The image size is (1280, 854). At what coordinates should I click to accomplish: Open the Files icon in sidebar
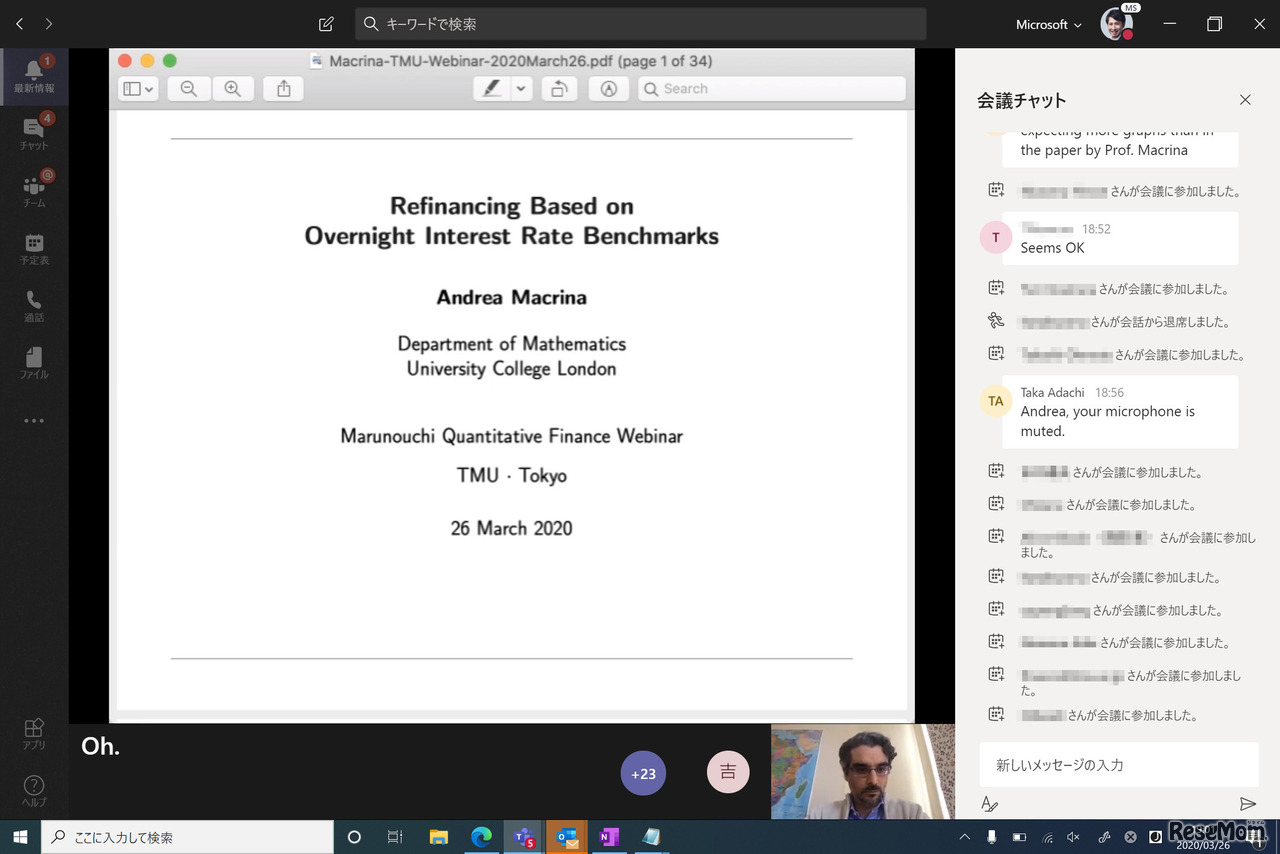34,362
